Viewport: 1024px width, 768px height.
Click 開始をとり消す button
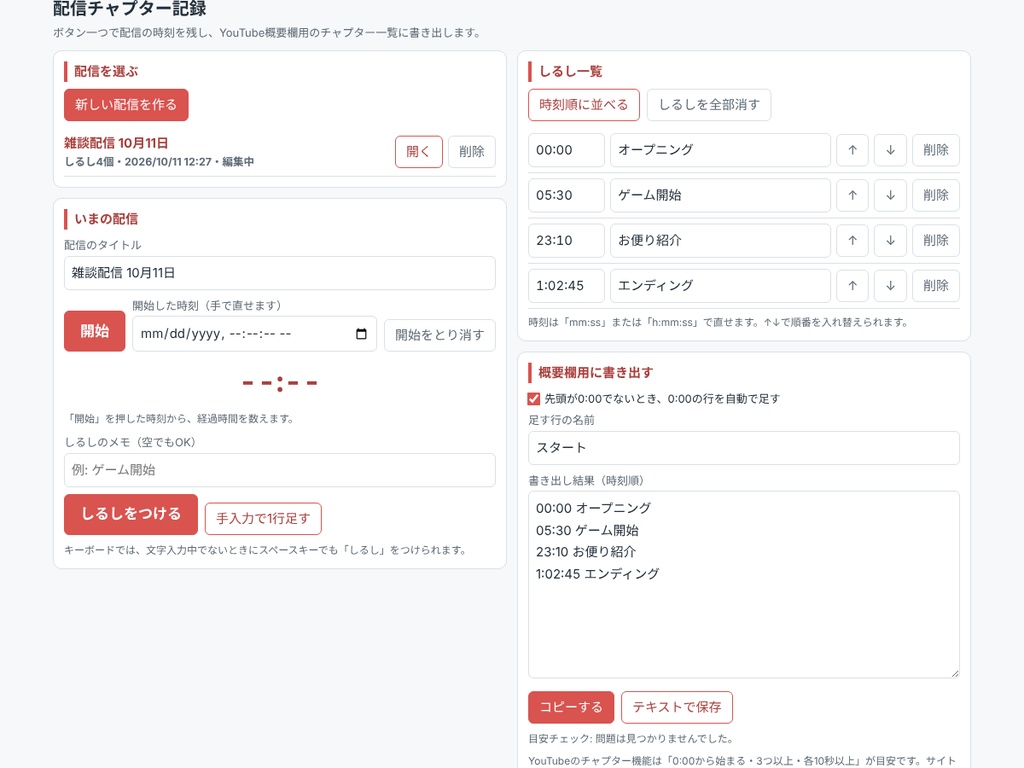(x=440, y=335)
